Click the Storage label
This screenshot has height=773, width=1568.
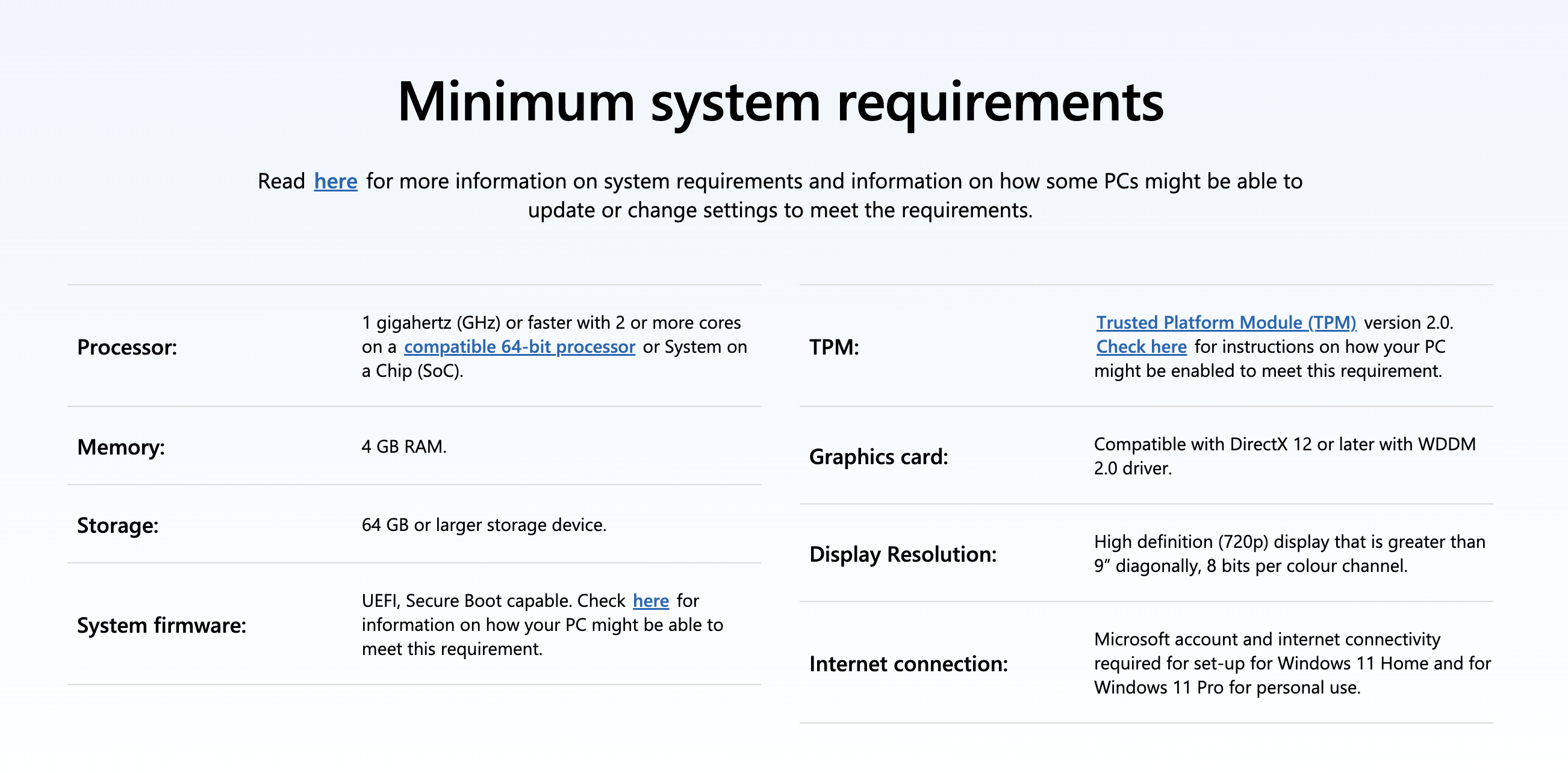point(117,525)
